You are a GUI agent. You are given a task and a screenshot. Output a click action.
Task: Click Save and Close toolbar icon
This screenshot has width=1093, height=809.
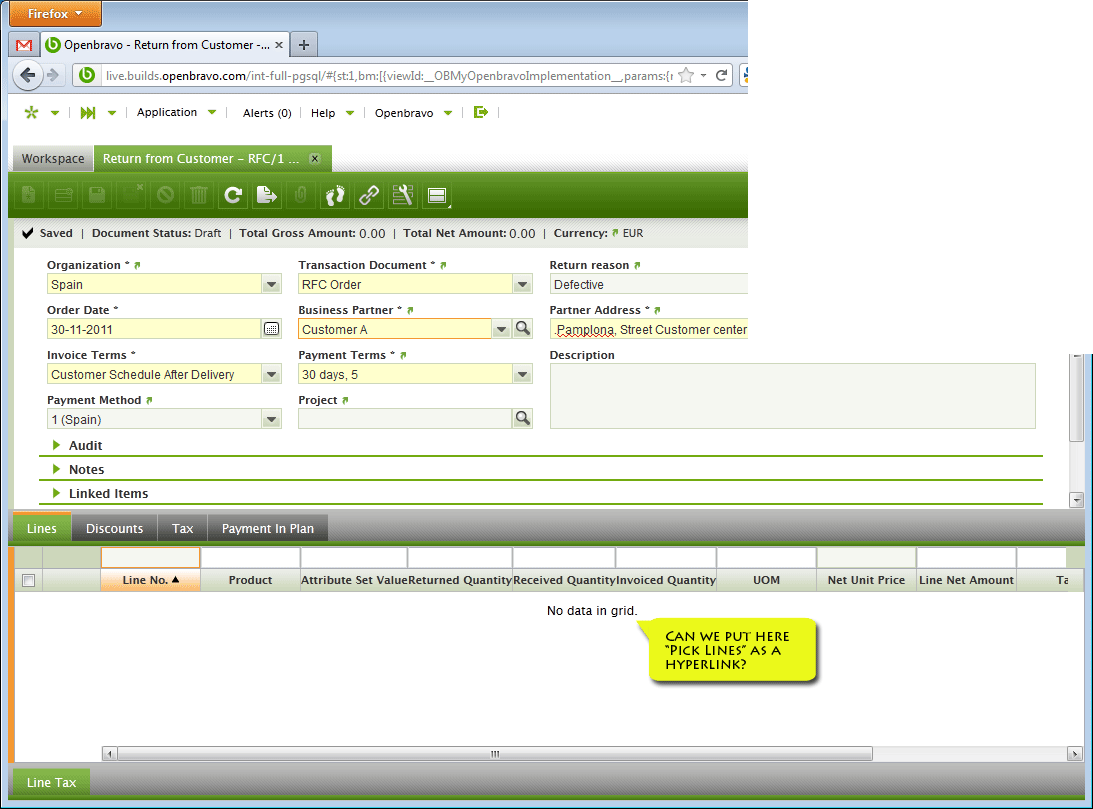[131, 195]
